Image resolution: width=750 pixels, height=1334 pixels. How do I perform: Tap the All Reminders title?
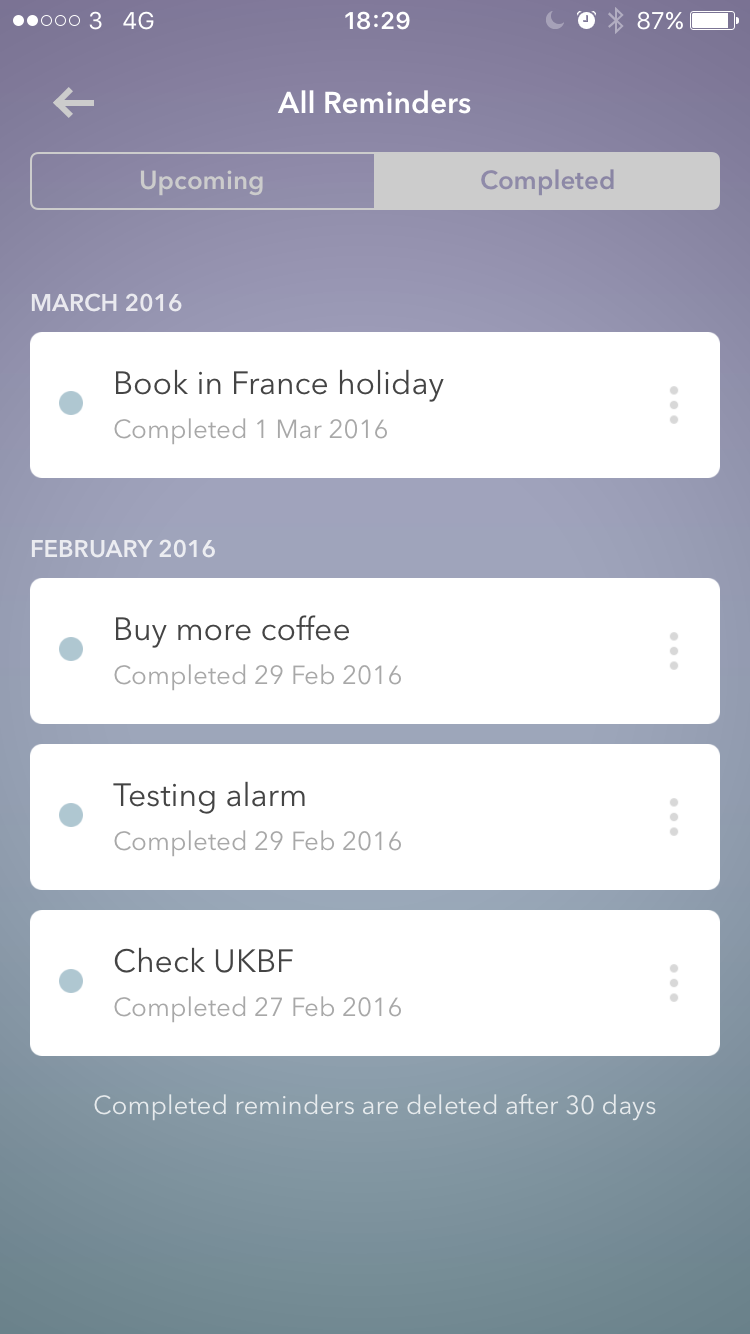tap(375, 103)
